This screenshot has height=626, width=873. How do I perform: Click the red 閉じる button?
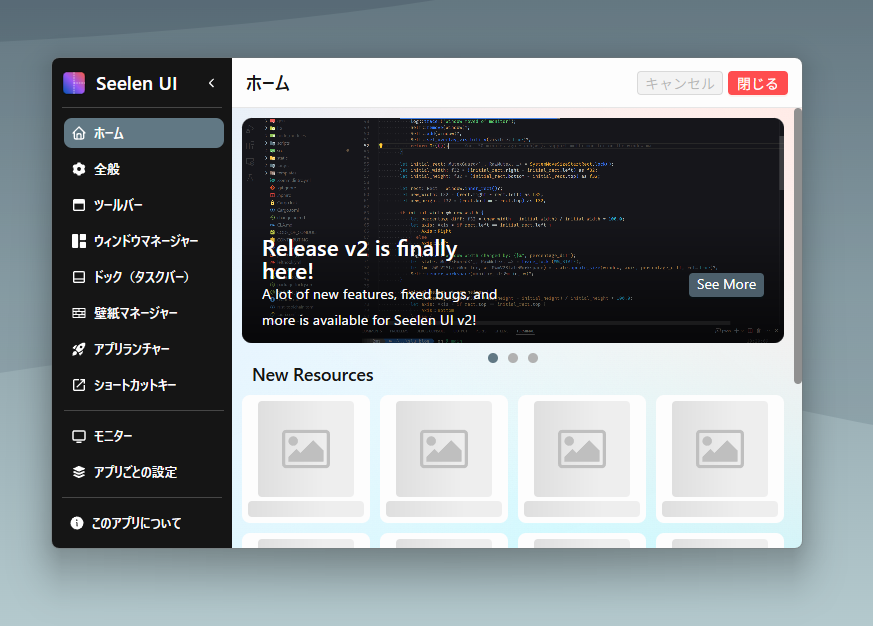pyautogui.click(x=758, y=83)
